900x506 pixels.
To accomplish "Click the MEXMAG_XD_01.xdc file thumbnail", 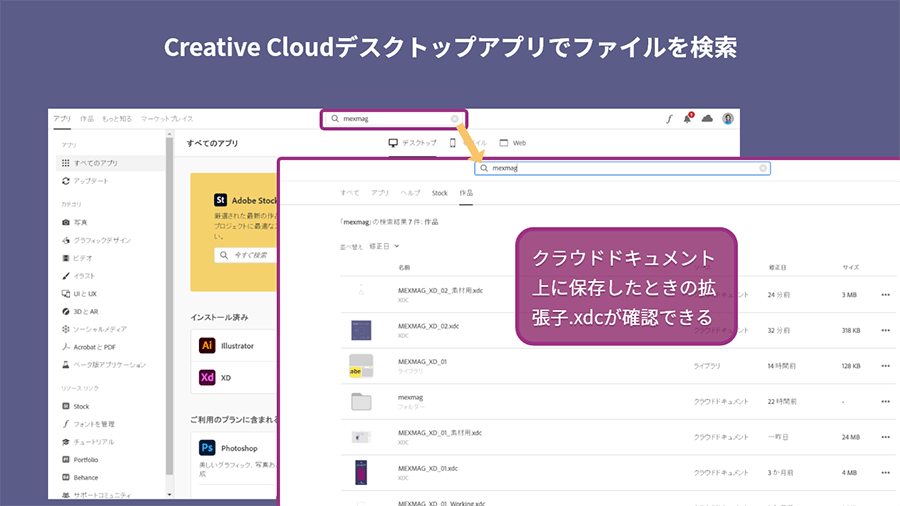I will [361, 472].
